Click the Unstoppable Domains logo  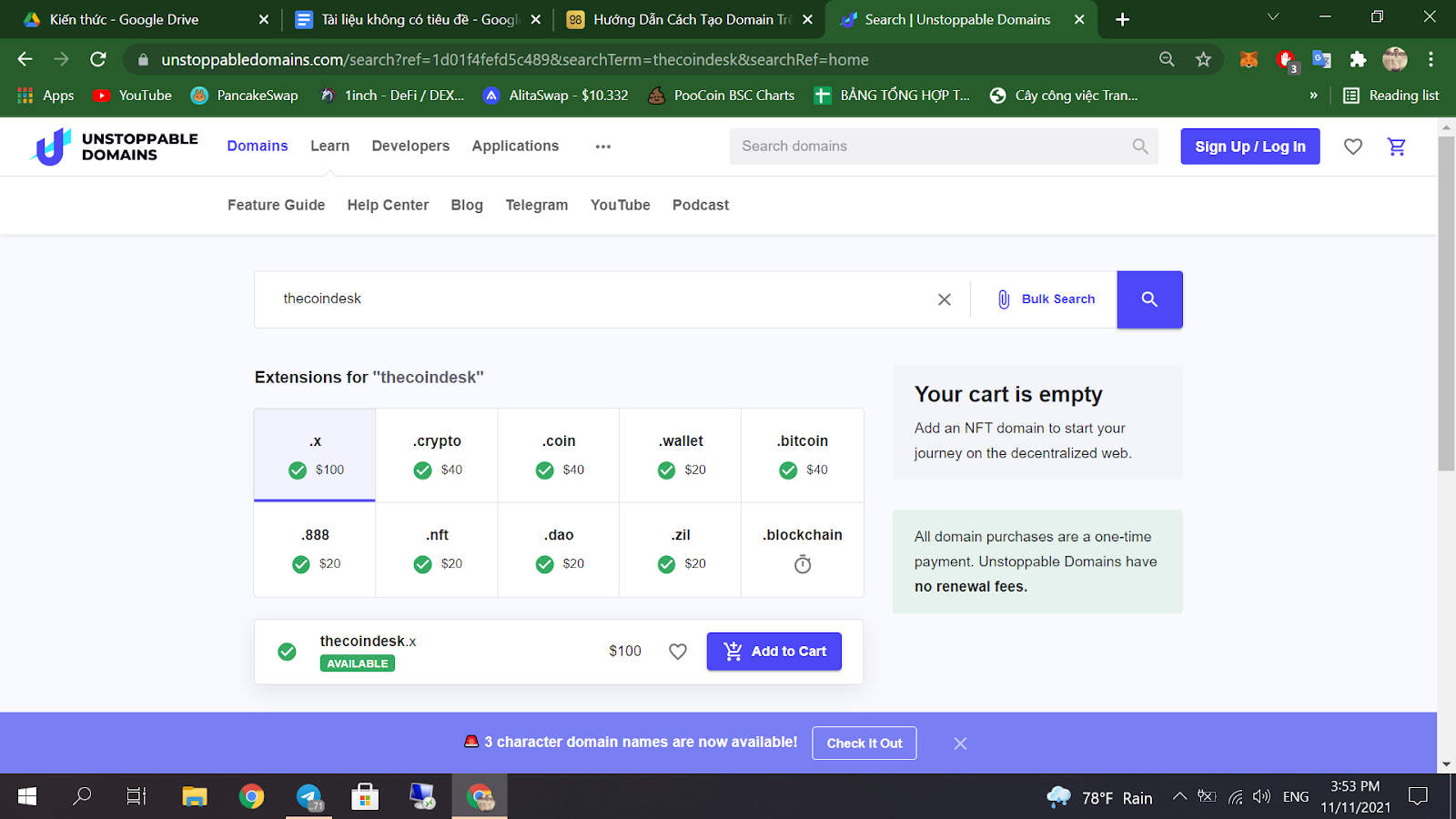(x=115, y=147)
